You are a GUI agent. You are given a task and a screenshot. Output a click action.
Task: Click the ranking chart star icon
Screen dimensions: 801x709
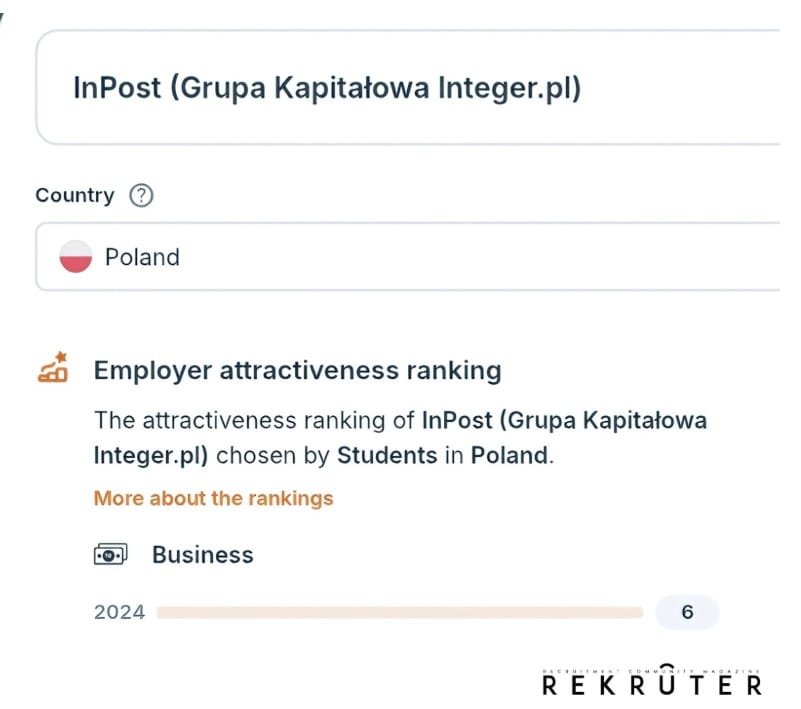[x=53, y=370]
